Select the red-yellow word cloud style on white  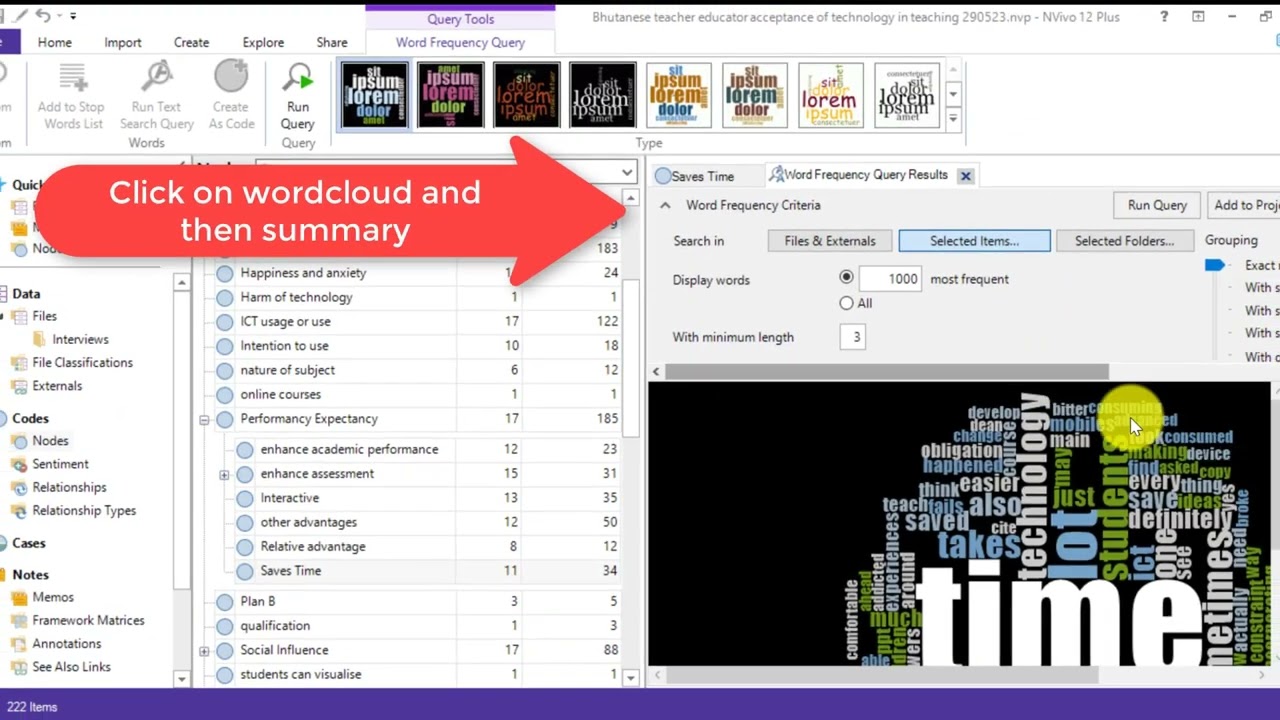point(831,95)
